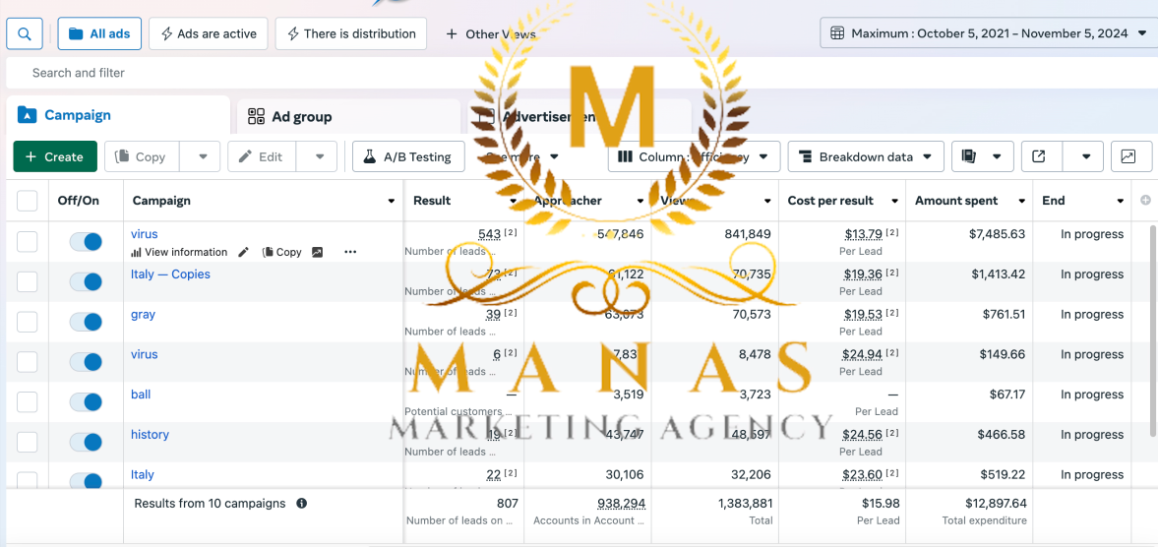Expand the export options arrow
This screenshot has width=1158, height=547.
[x=1086, y=156]
